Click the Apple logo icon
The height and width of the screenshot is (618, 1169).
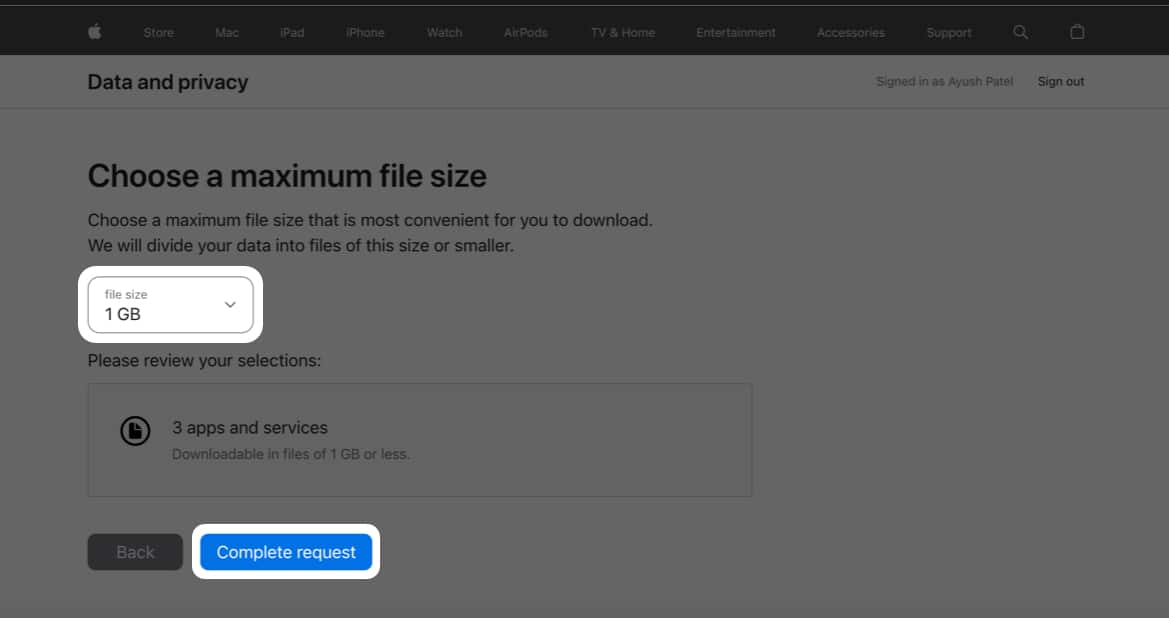95,32
